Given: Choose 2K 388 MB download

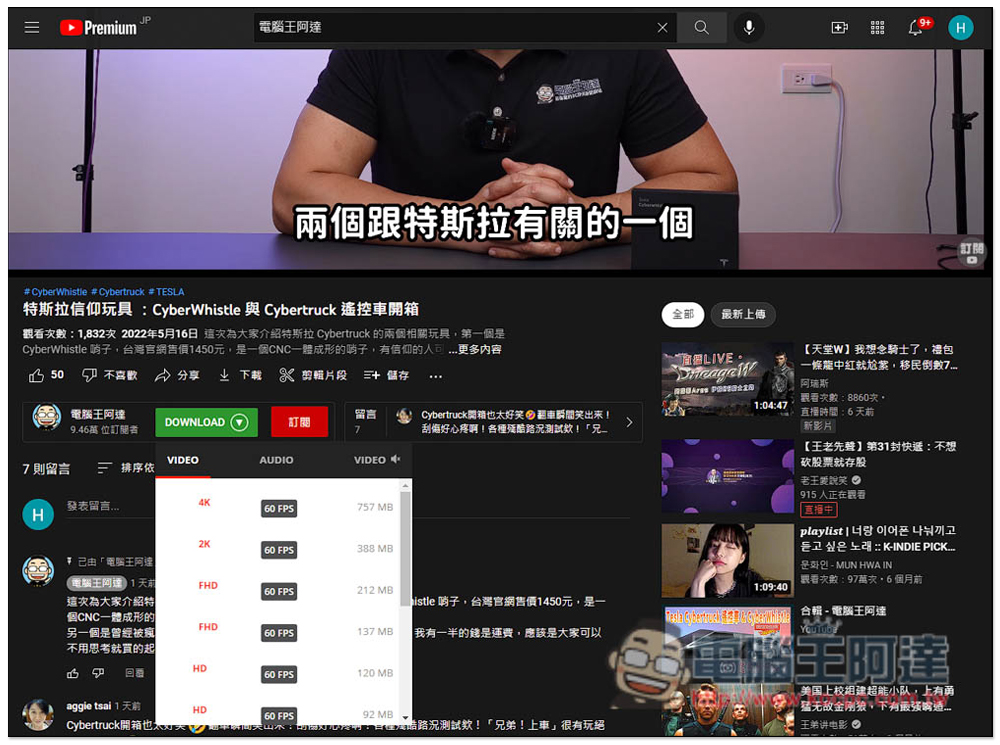Looking at the screenshot, I should click(279, 548).
